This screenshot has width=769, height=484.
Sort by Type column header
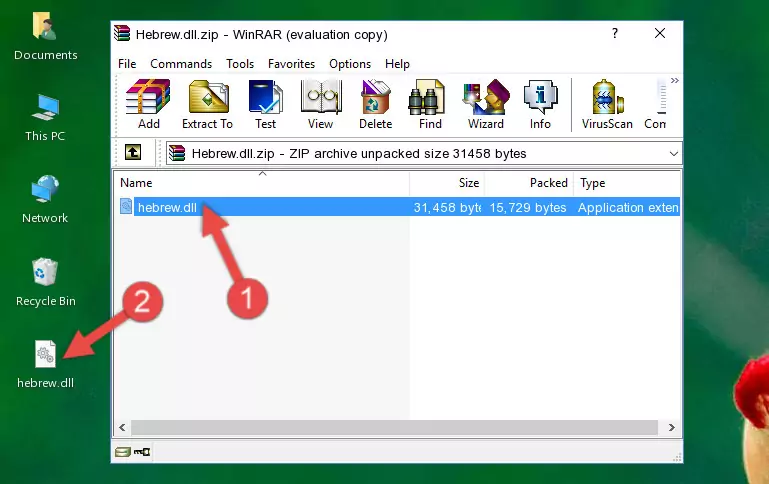coord(627,182)
